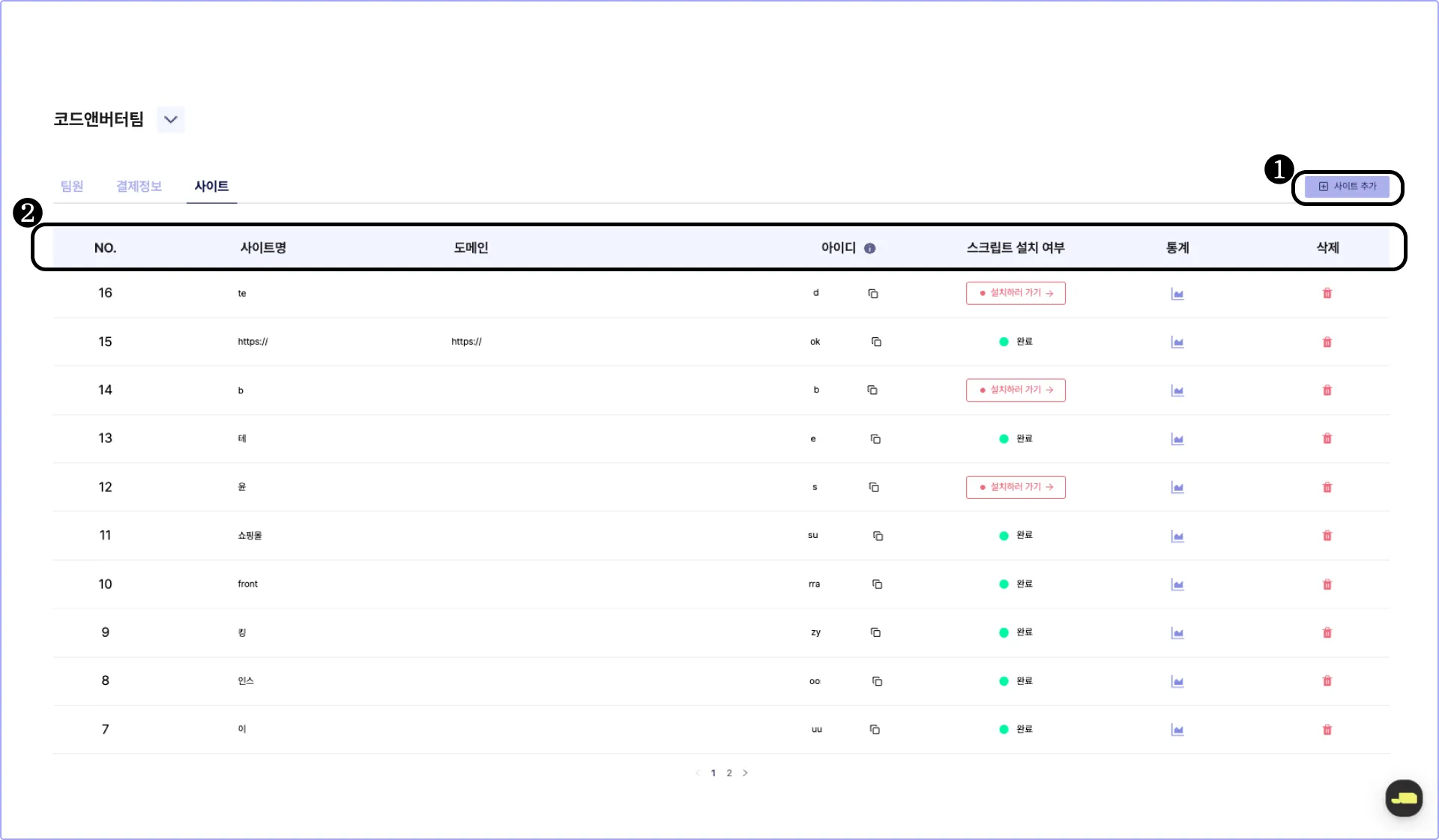Viewport: 1439px width, 840px height.
Task: Copy the ID for site number 16
Action: (873, 294)
